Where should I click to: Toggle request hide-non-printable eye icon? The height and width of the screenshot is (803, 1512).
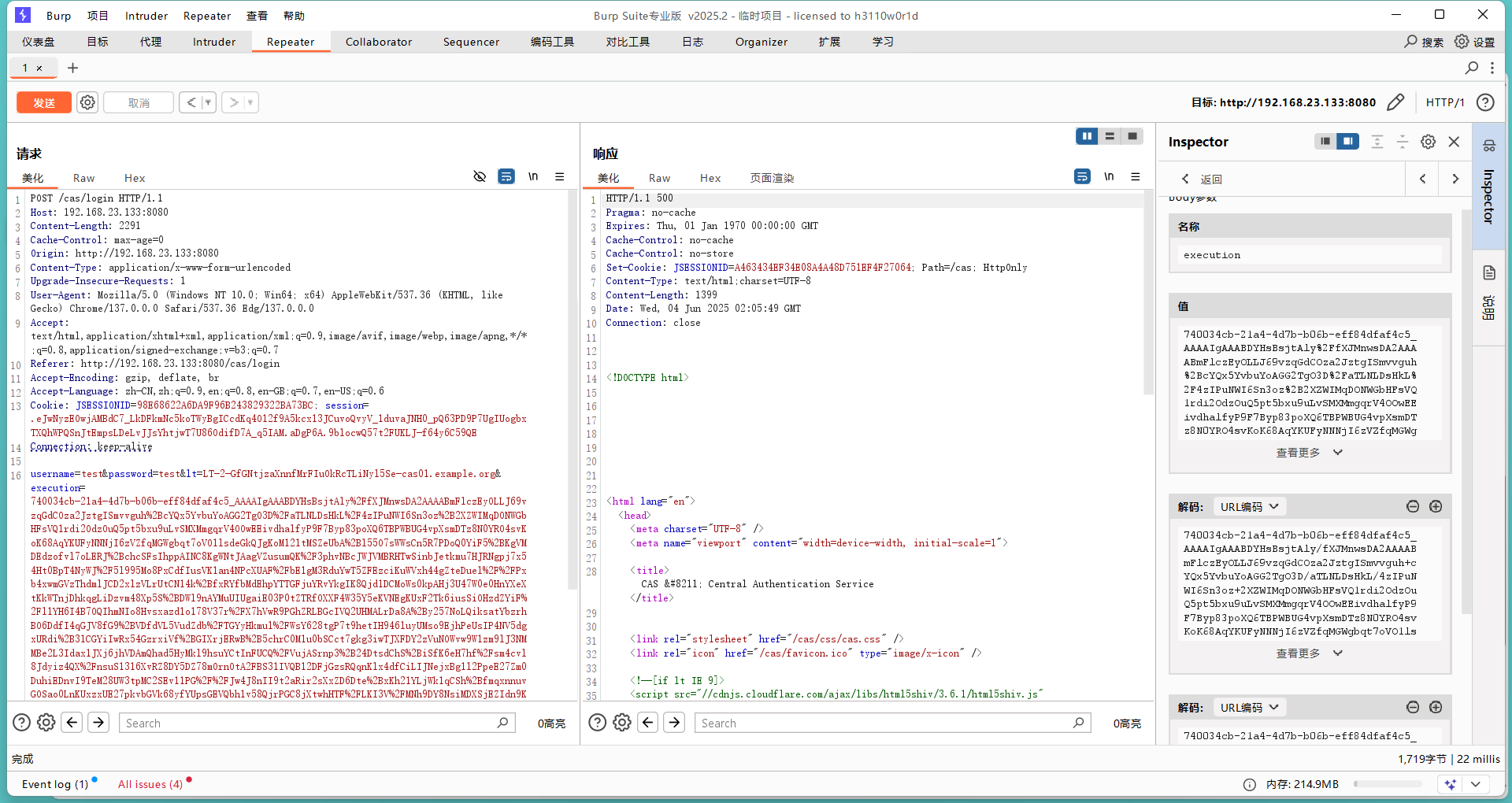click(x=480, y=176)
